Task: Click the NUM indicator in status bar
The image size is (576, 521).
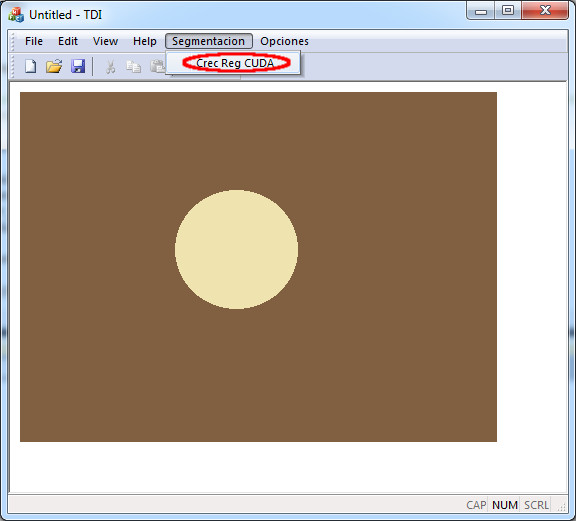Action: coord(505,505)
